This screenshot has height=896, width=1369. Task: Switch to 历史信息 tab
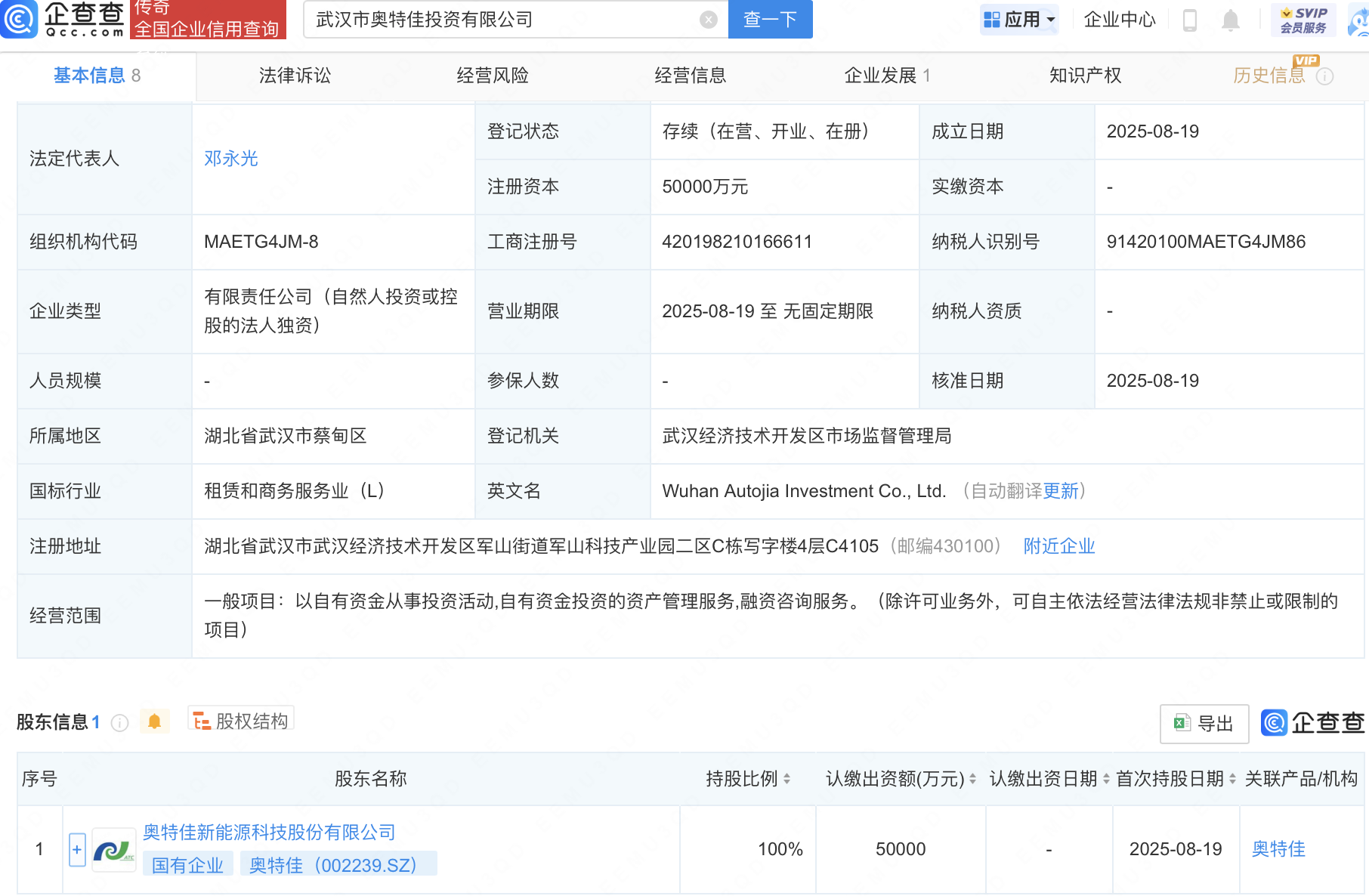pyautogui.click(x=1269, y=76)
